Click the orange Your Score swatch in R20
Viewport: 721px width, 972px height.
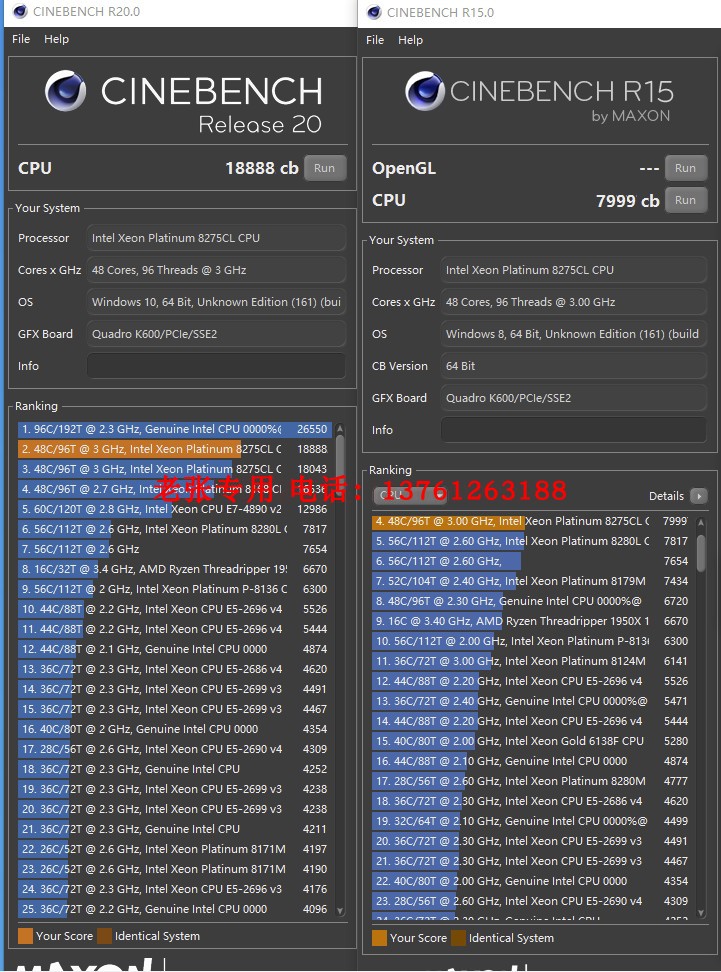pyautogui.click(x=25, y=936)
